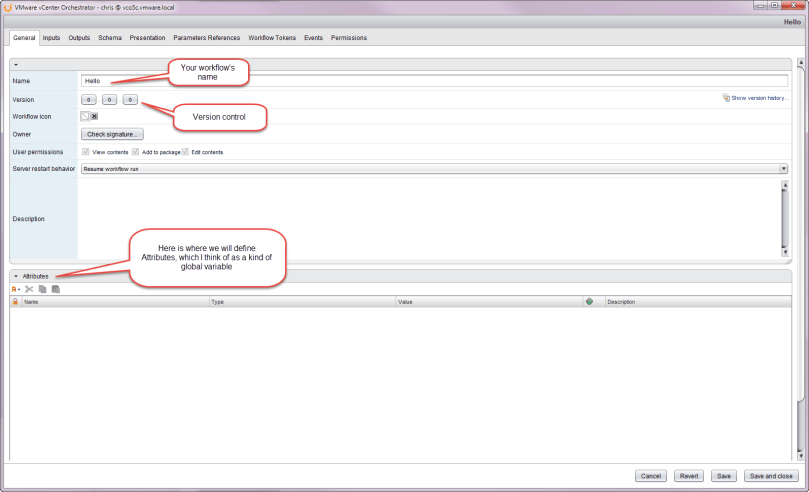Click the cut attribute scissors icon
The height and width of the screenshot is (492, 809).
[29, 289]
